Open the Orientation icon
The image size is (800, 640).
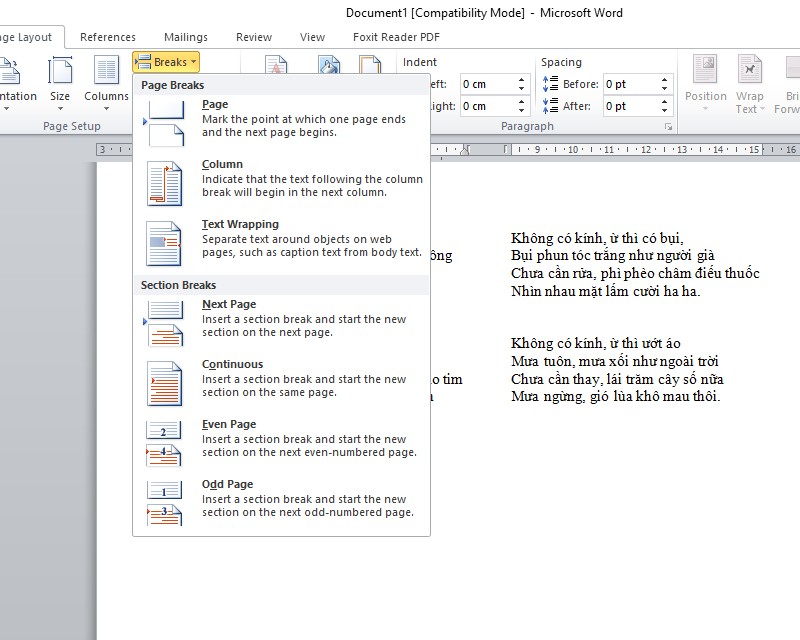9,70
